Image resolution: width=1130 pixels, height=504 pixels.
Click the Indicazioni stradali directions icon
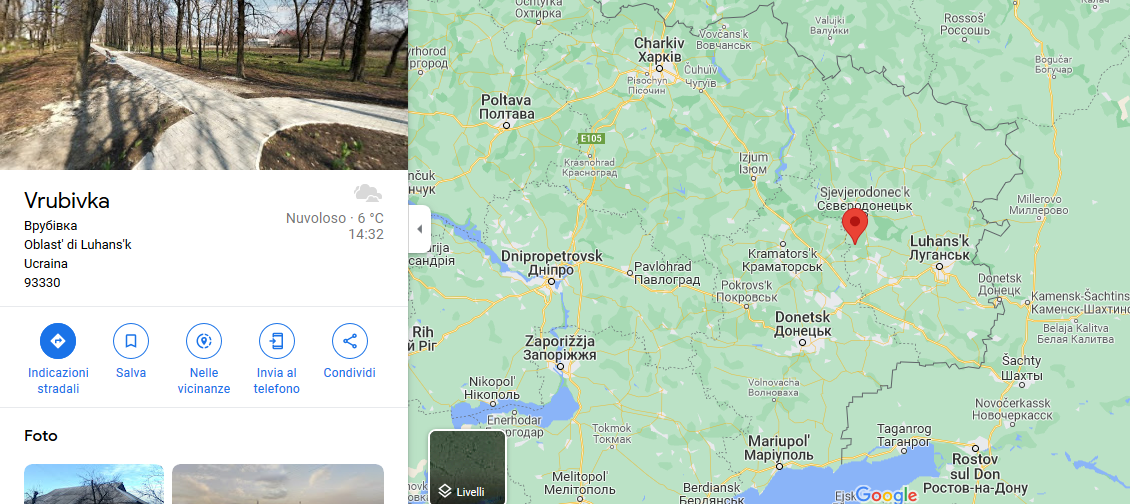(x=58, y=341)
